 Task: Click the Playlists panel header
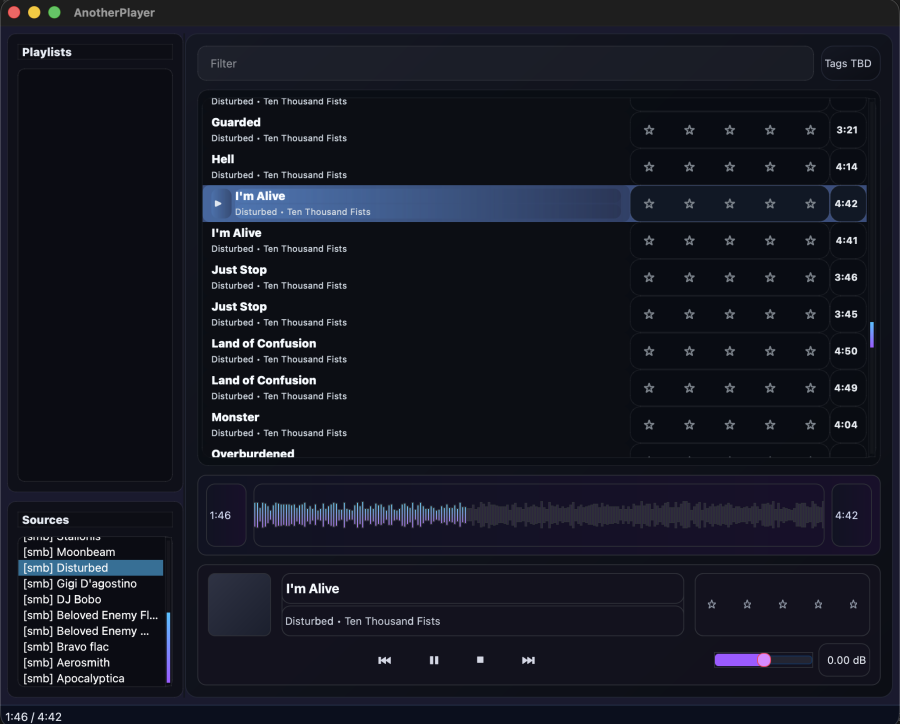95,52
